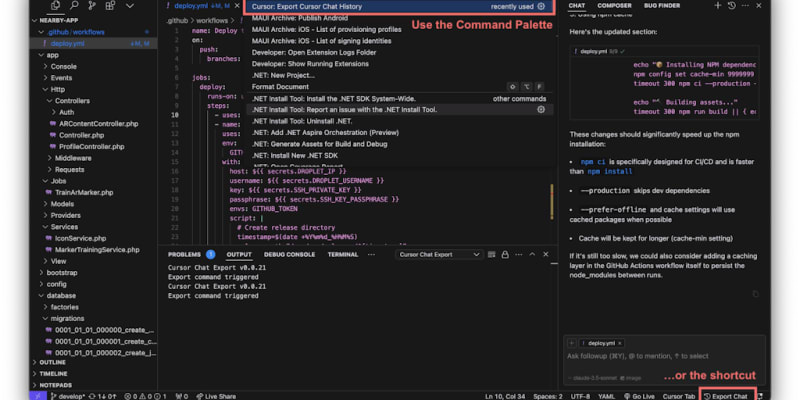
Task: Click the Export Chat status bar shortcut
Action: [x=727, y=396]
